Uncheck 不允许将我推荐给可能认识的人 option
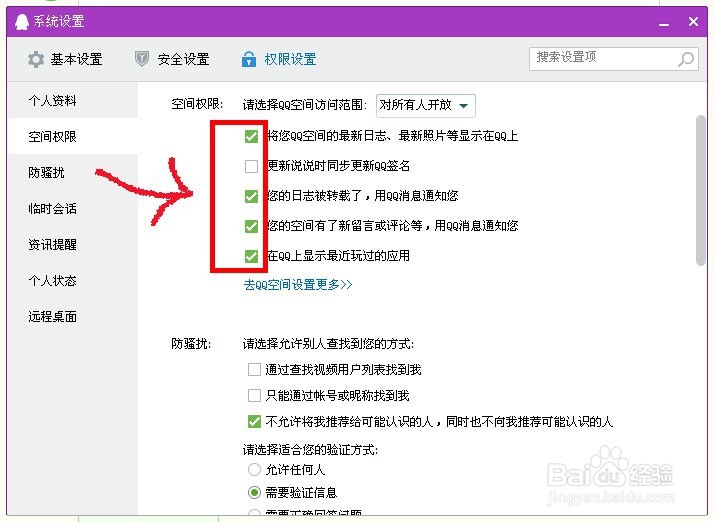The width and height of the screenshot is (714, 522). 254,421
